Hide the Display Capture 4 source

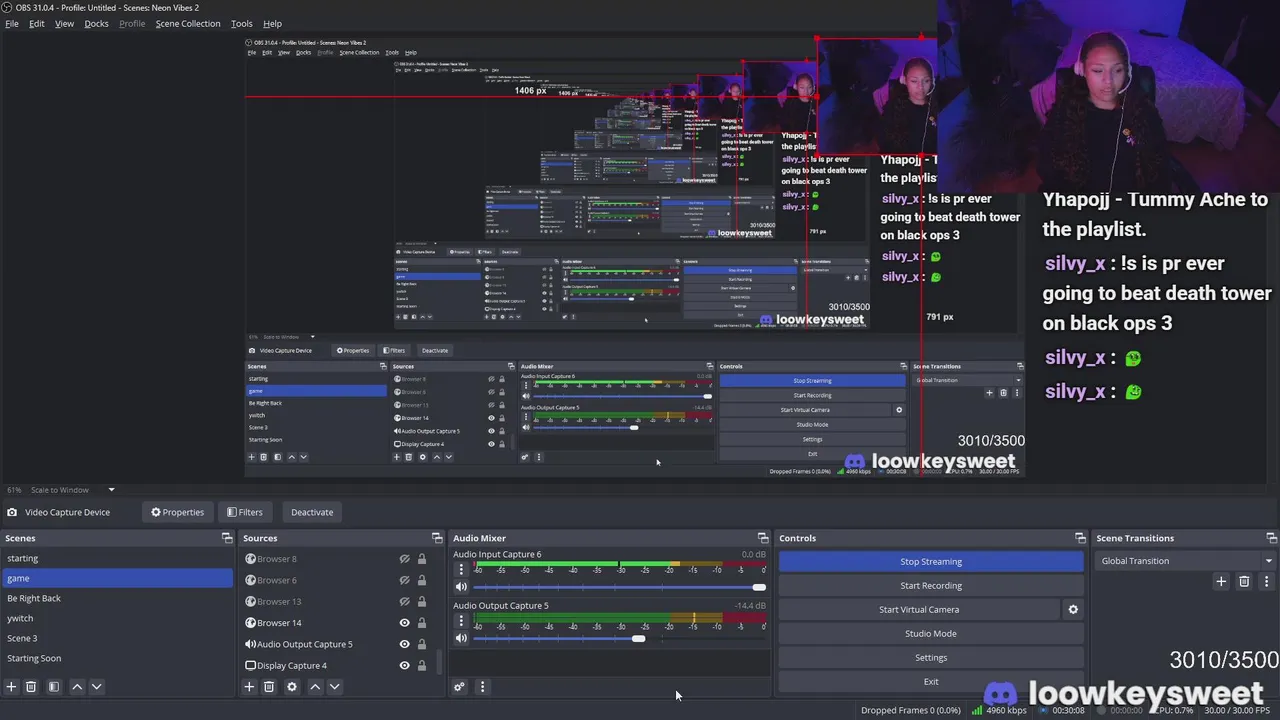point(405,665)
